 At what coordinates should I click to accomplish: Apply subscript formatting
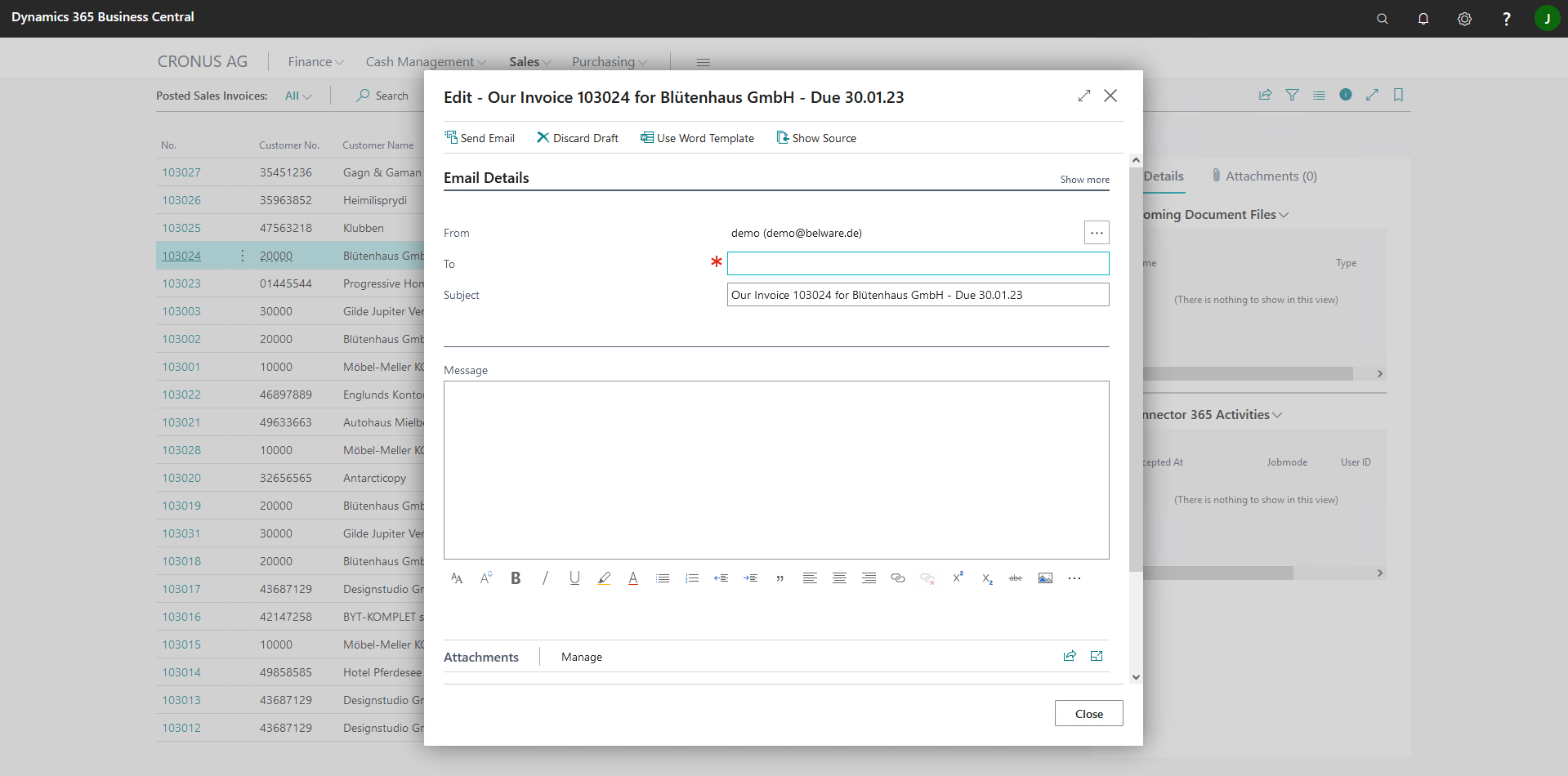[987, 578]
